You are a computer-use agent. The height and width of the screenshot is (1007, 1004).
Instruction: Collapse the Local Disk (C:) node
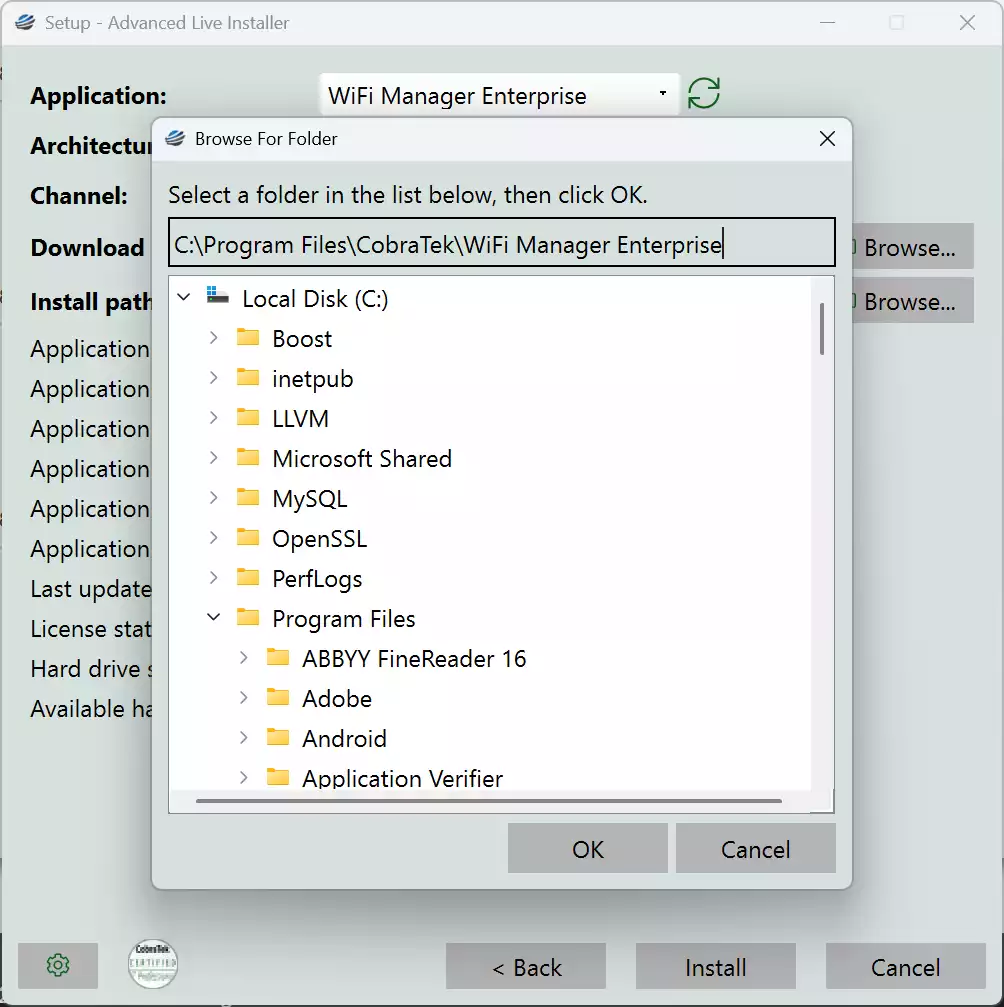184,297
